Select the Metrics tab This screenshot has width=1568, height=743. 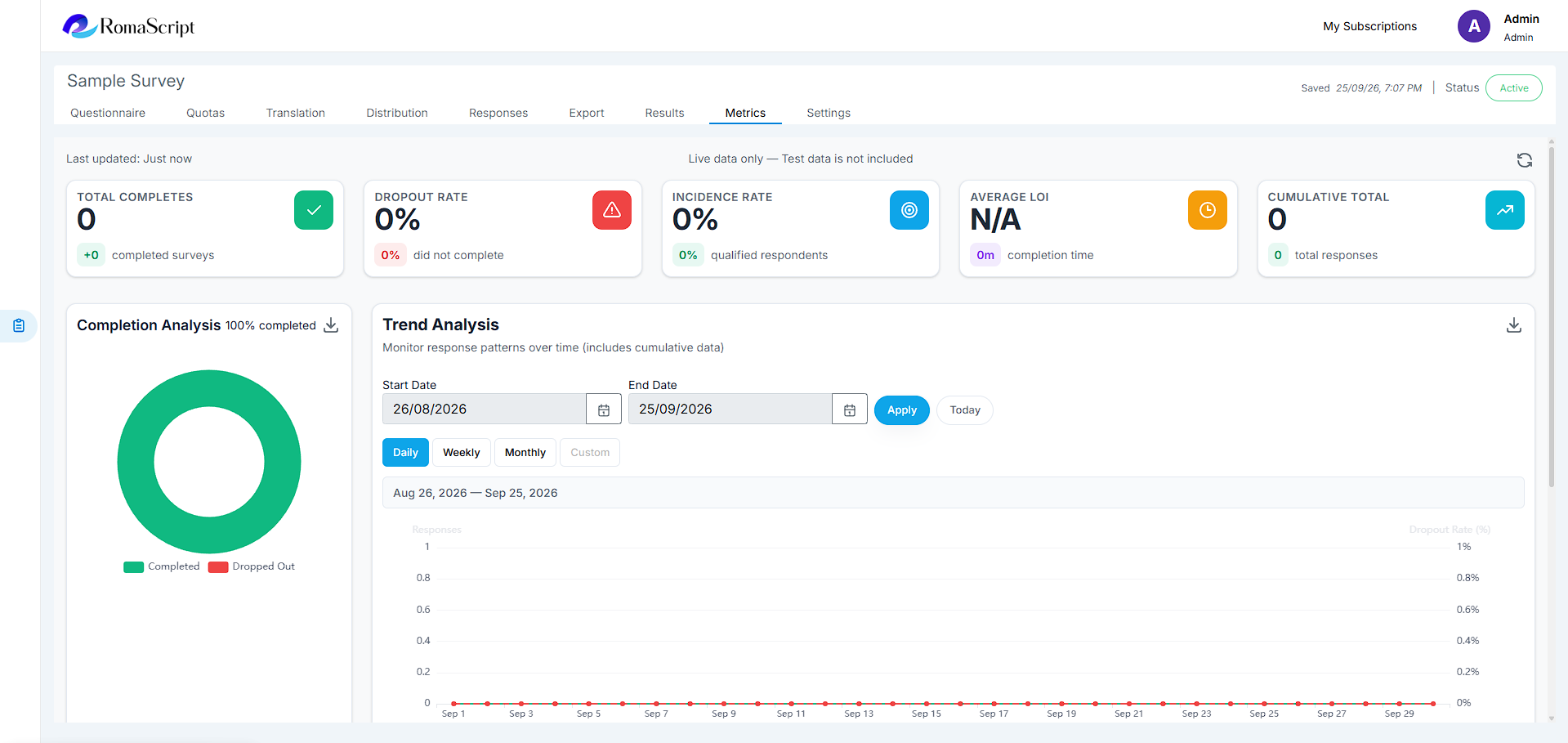[x=745, y=113]
